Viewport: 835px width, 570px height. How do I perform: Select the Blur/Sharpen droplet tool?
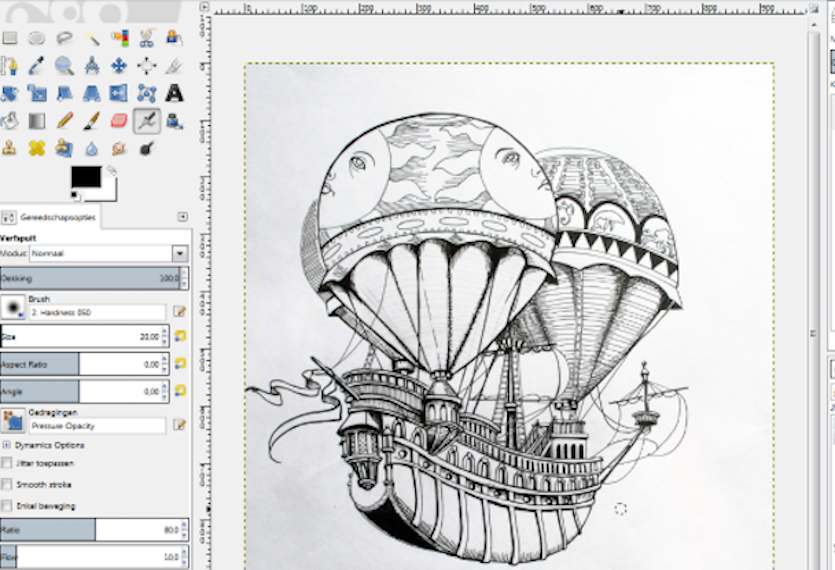92,148
